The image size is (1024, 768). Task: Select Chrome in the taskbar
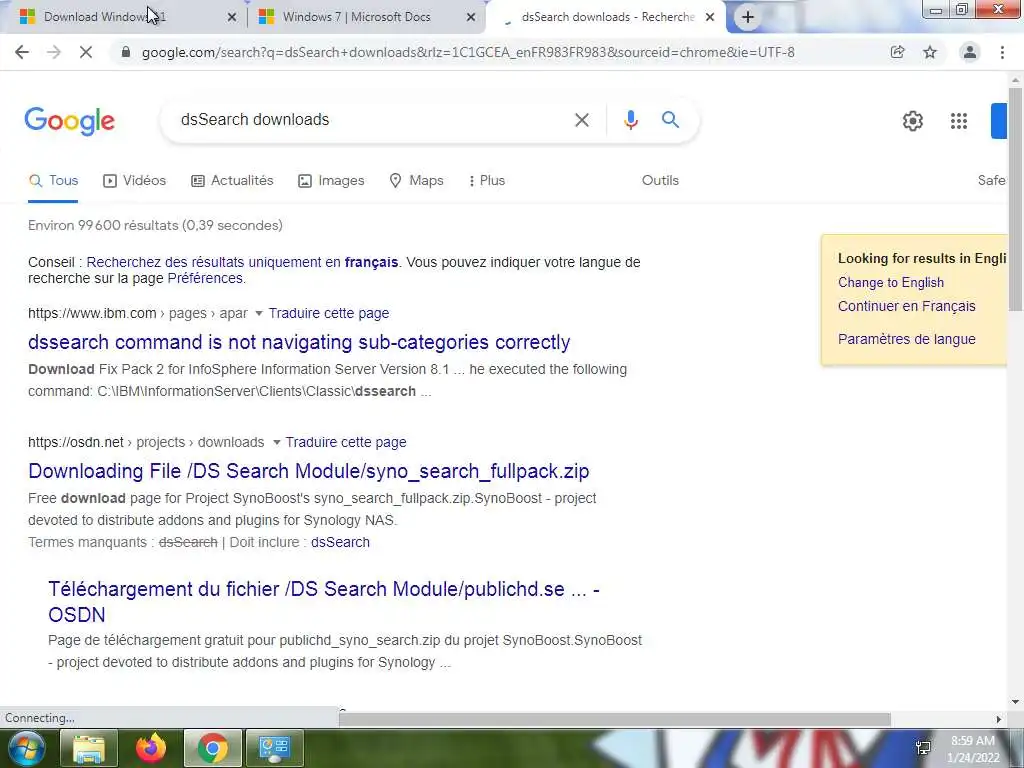(x=212, y=748)
